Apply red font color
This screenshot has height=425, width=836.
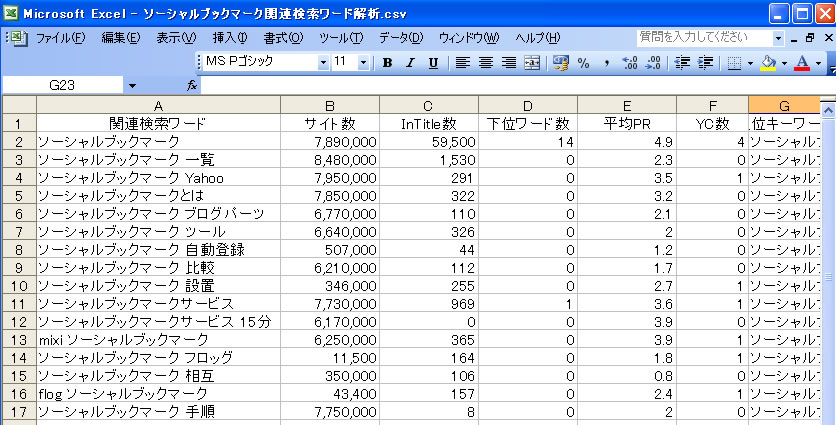(802, 63)
